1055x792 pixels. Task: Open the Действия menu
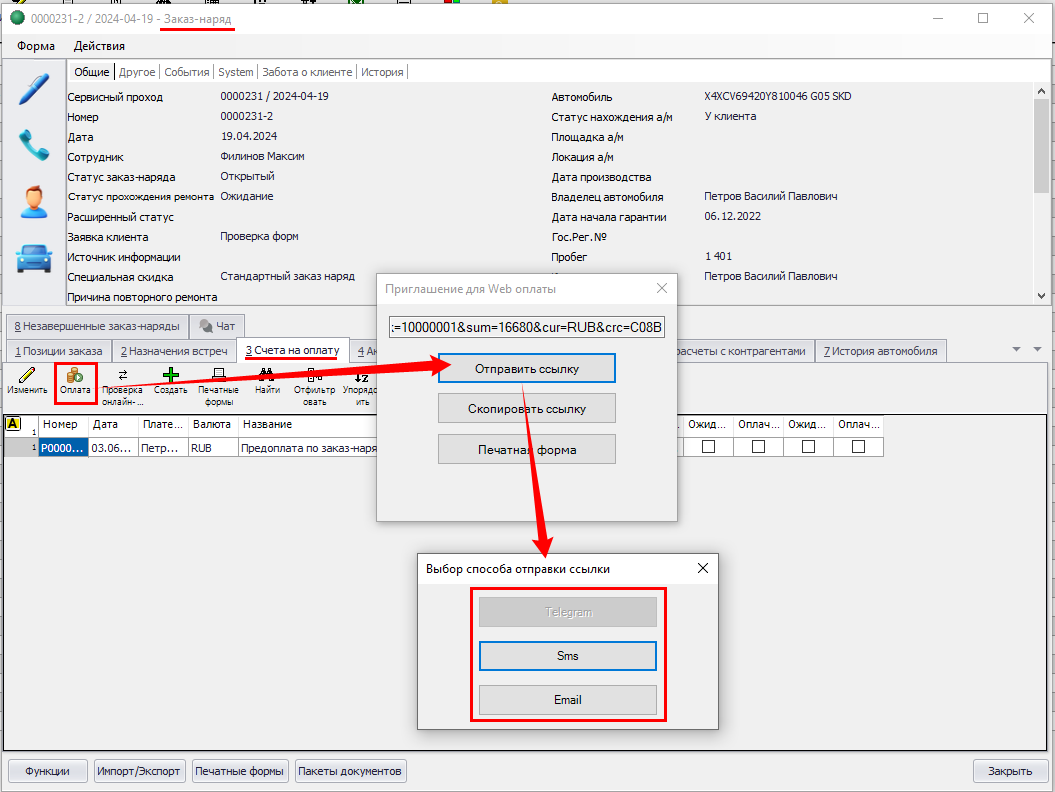pos(99,46)
